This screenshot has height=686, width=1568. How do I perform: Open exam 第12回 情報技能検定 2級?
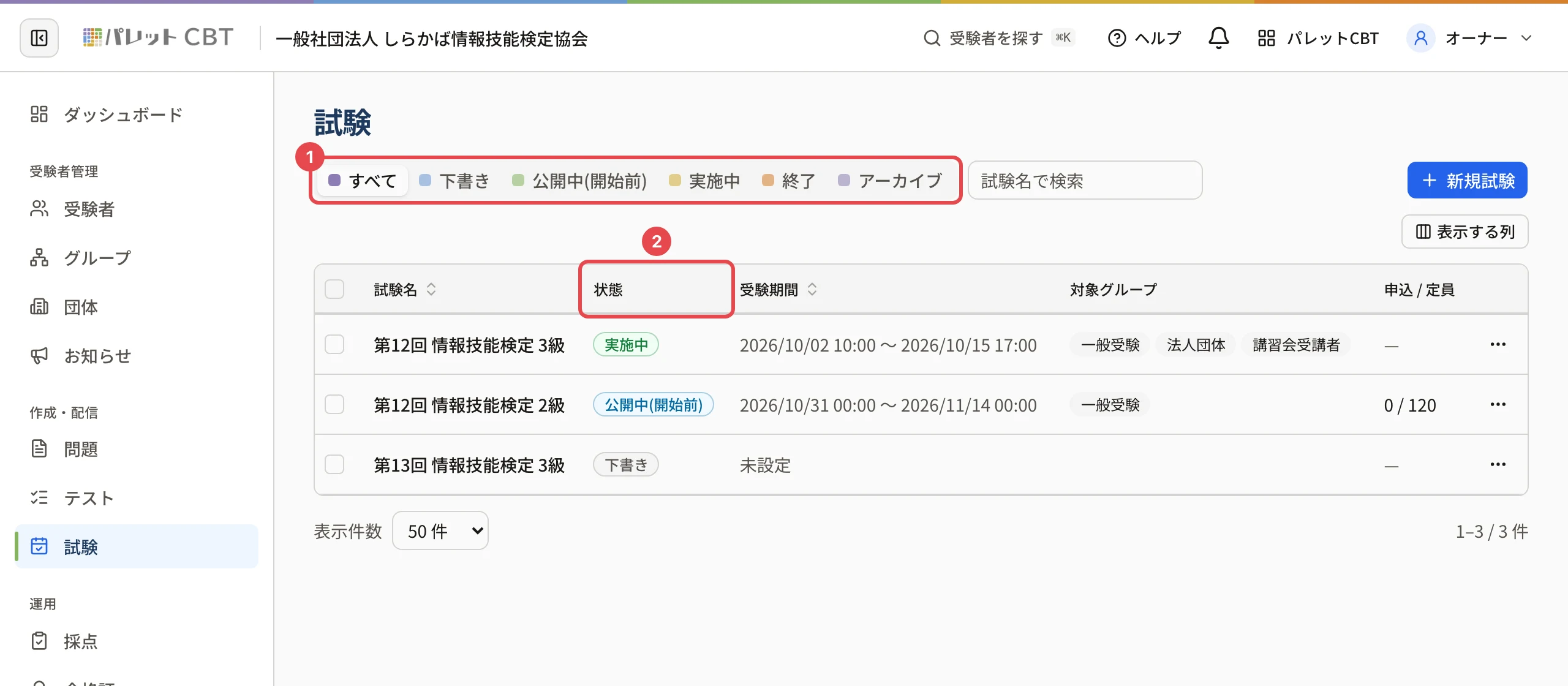point(469,405)
